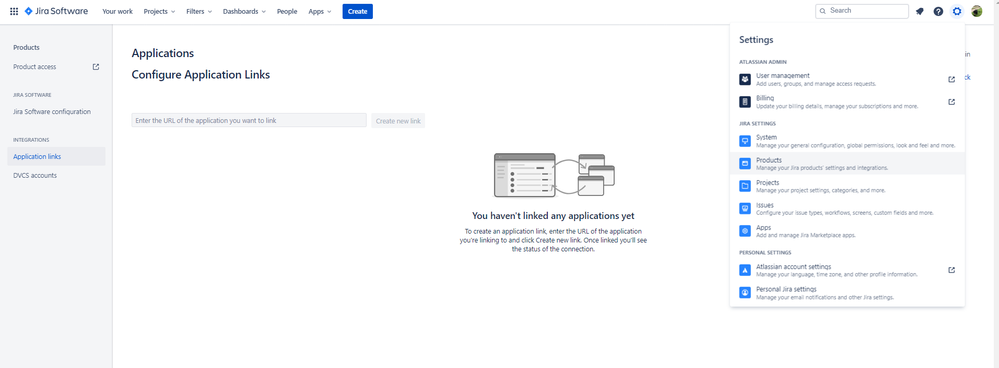The image size is (999, 368).
Task: Click the Configure Application Links heading
Action: [x=201, y=74]
